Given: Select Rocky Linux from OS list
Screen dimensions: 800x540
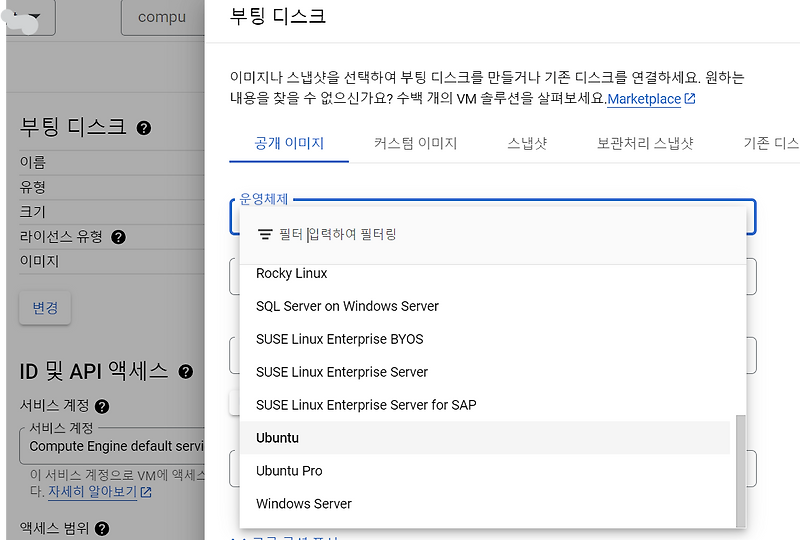Looking at the screenshot, I should point(485,274).
